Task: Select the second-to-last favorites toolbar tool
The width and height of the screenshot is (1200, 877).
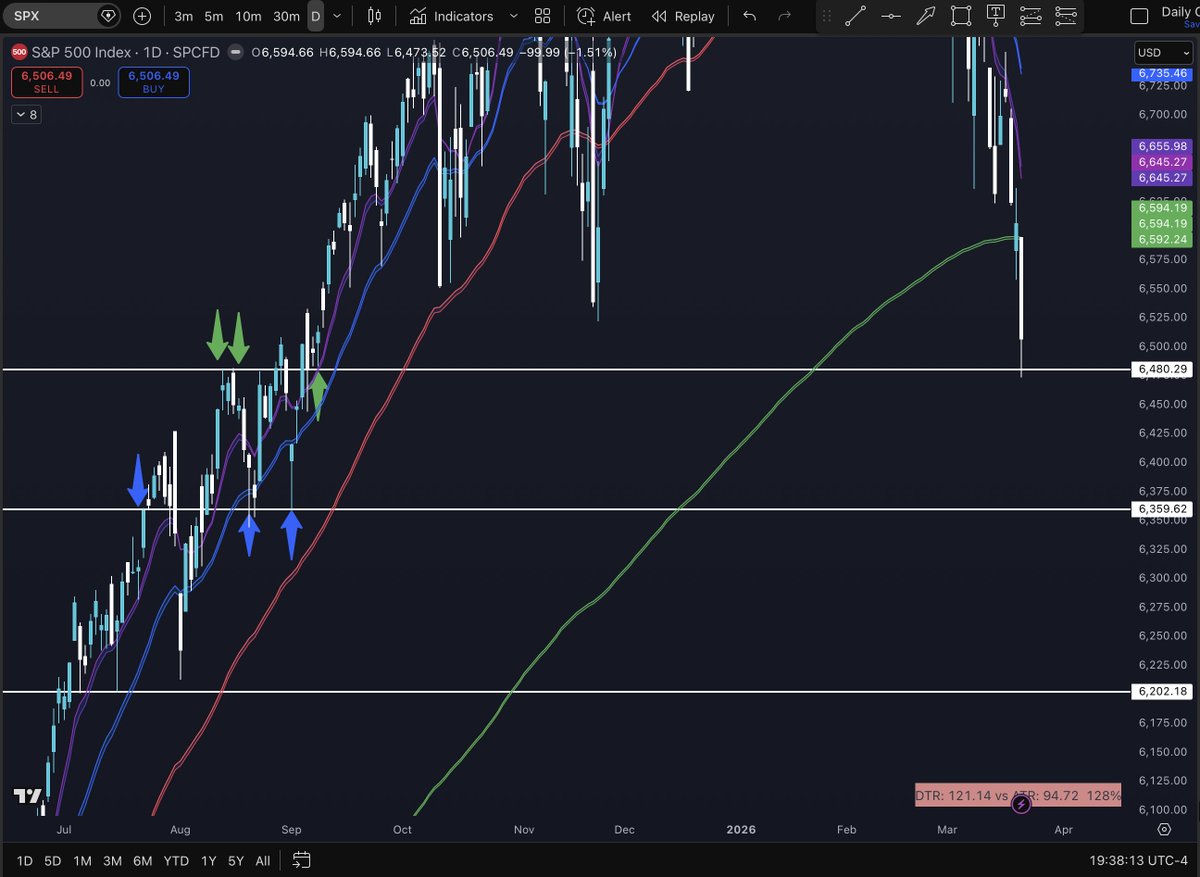Action: click(x=1030, y=16)
